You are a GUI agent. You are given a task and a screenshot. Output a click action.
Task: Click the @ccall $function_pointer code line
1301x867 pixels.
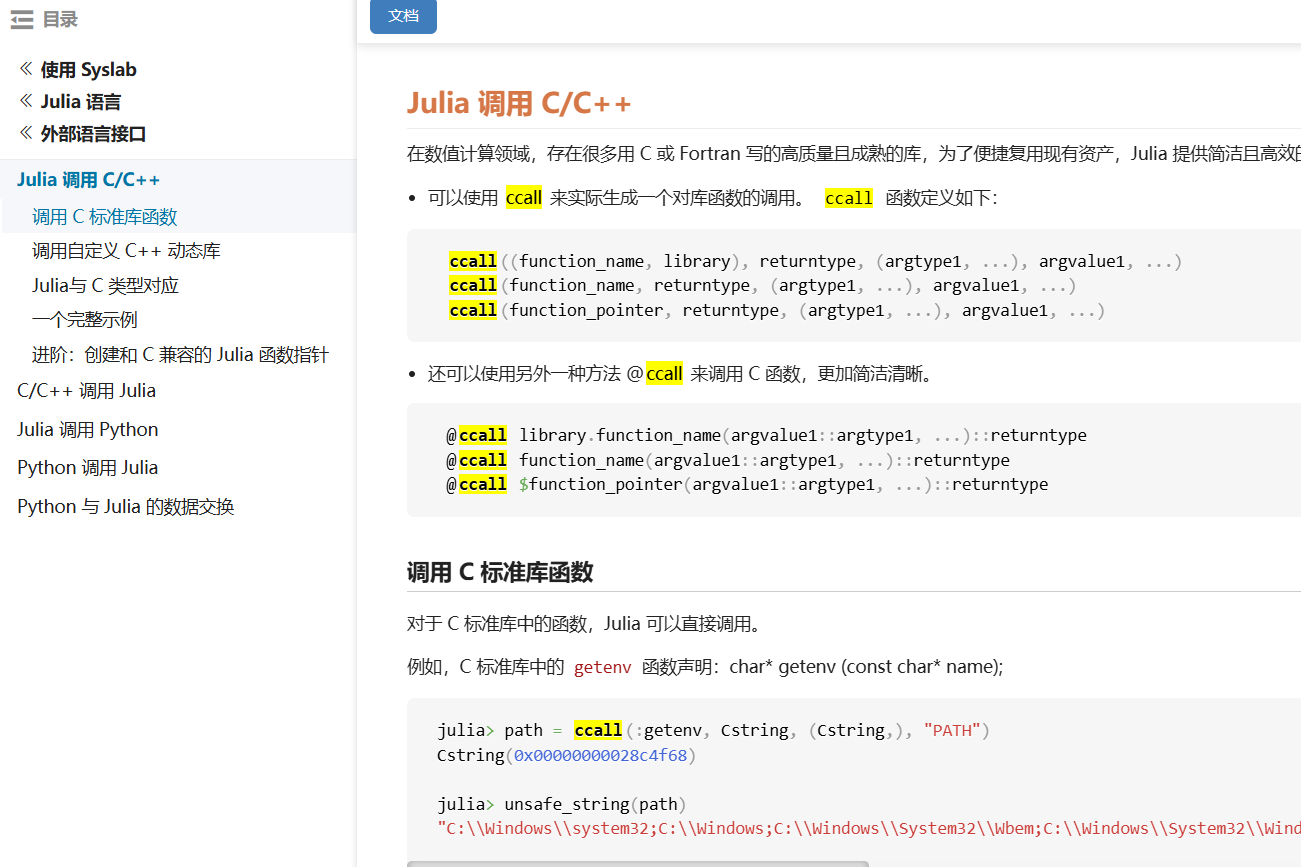click(747, 484)
